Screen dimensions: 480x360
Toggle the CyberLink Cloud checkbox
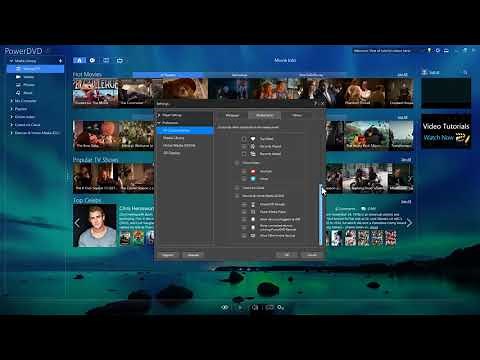coord(237,188)
